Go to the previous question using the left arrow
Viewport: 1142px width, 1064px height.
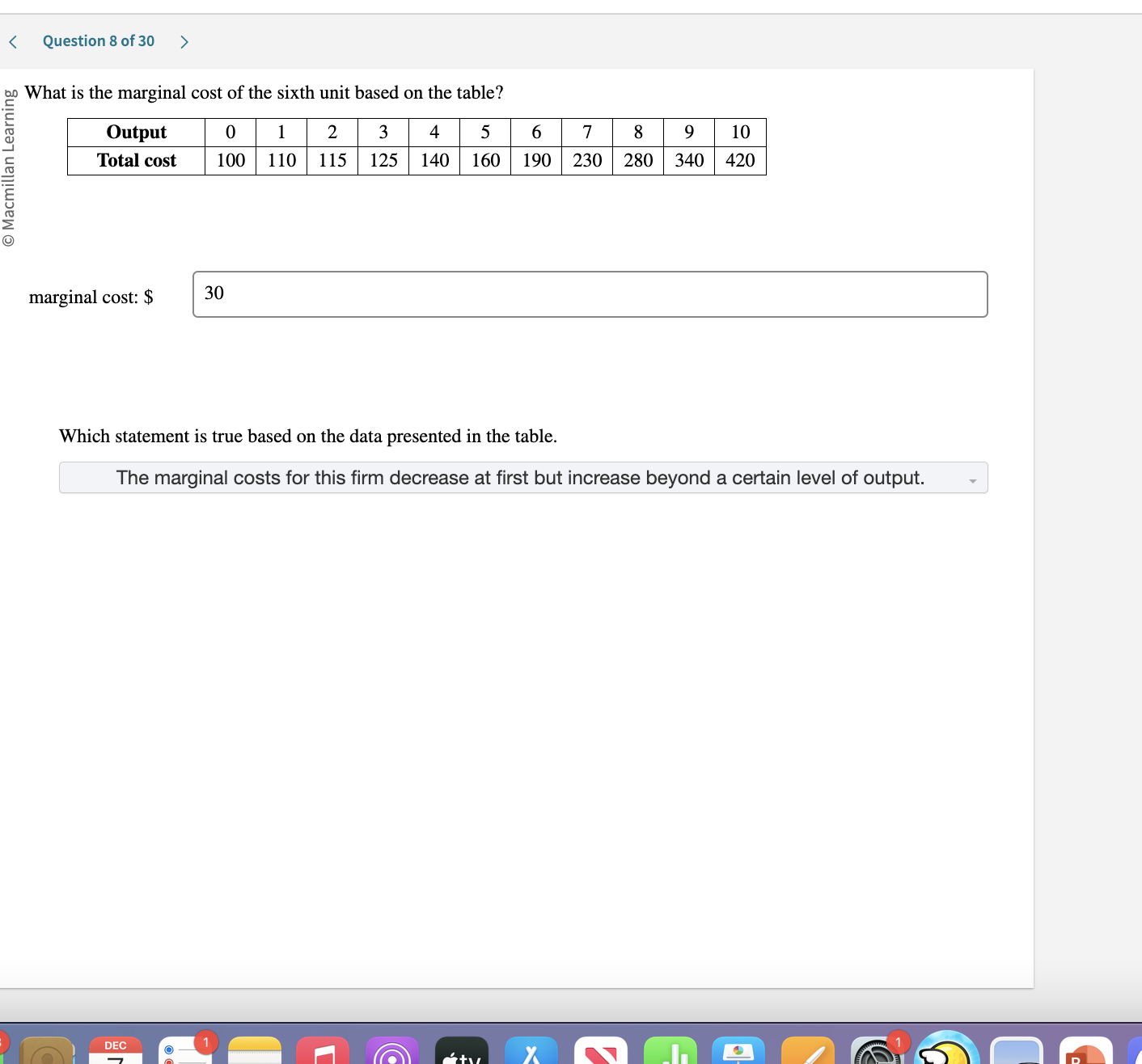(x=12, y=40)
